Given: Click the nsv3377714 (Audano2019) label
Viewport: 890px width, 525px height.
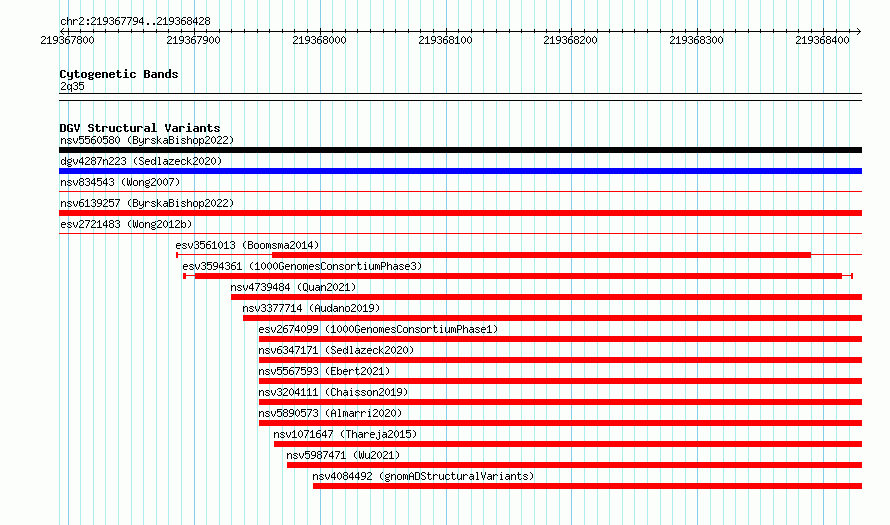Looking at the screenshot, I should click(x=311, y=308).
